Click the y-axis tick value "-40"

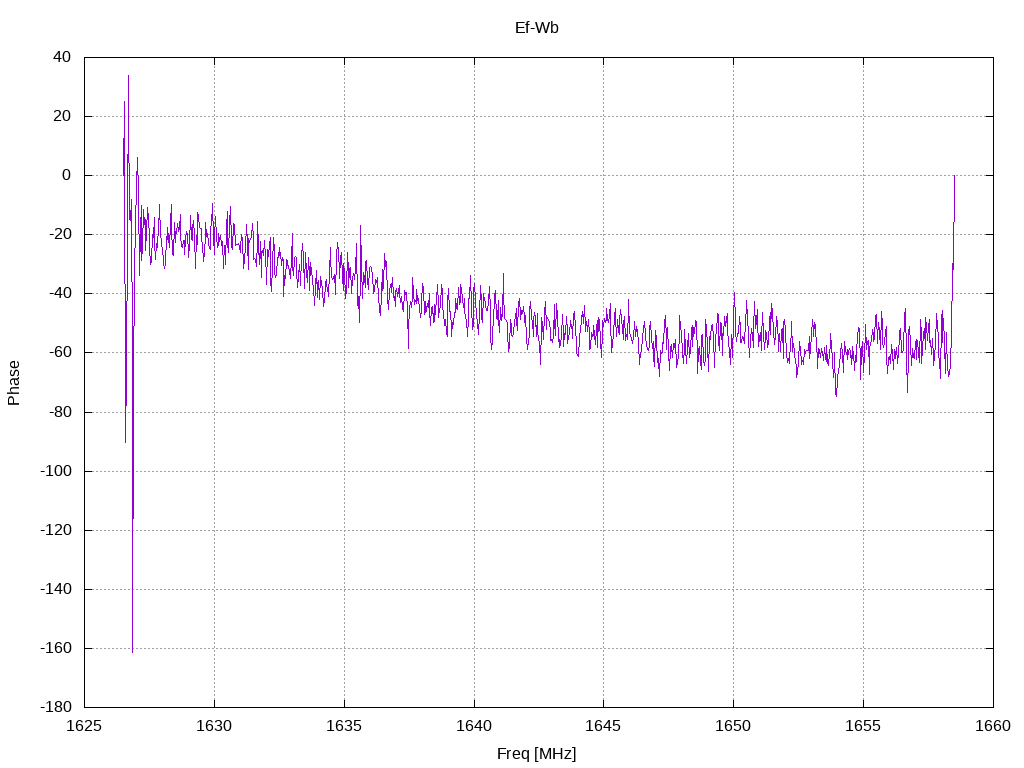pos(60,293)
